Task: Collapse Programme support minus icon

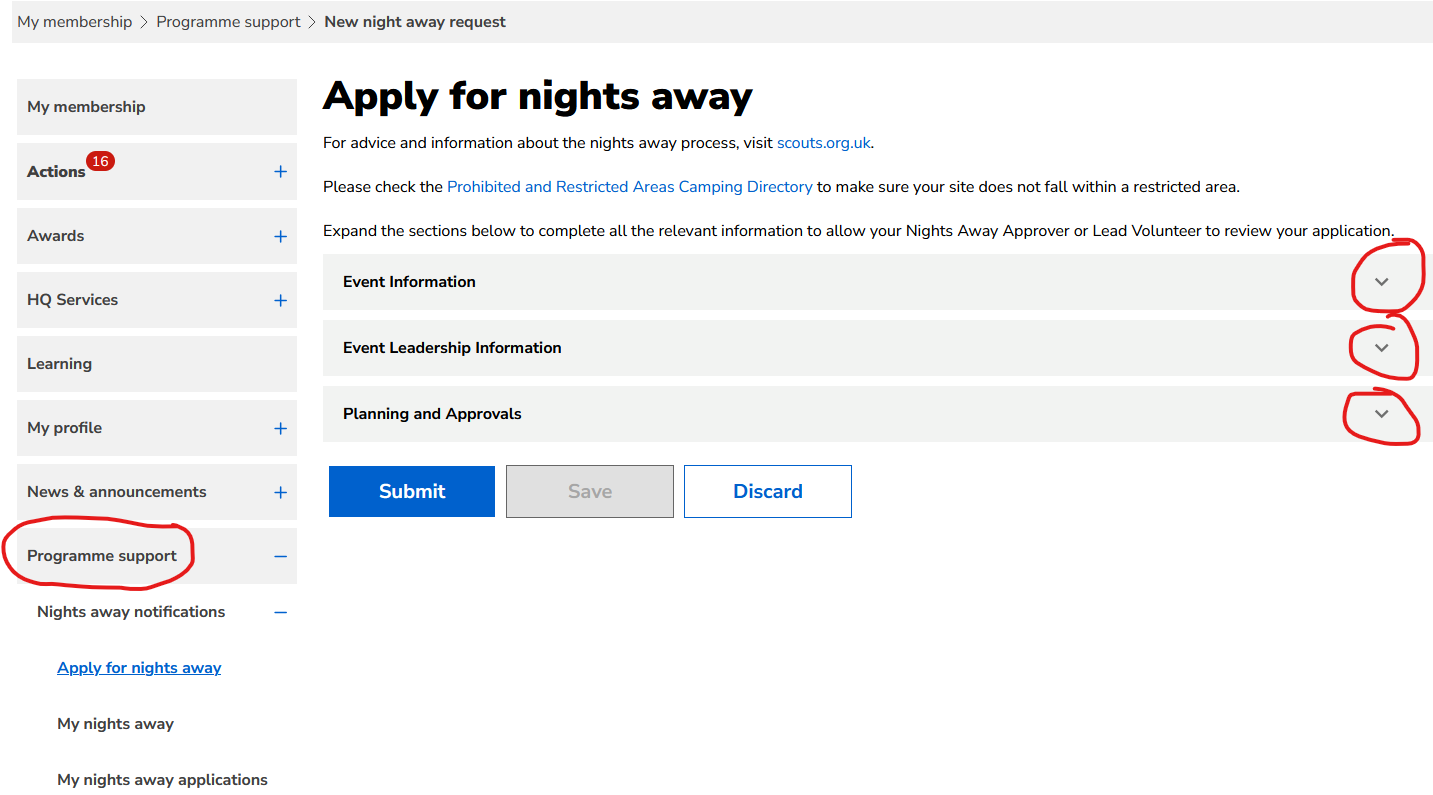Action: (280, 556)
